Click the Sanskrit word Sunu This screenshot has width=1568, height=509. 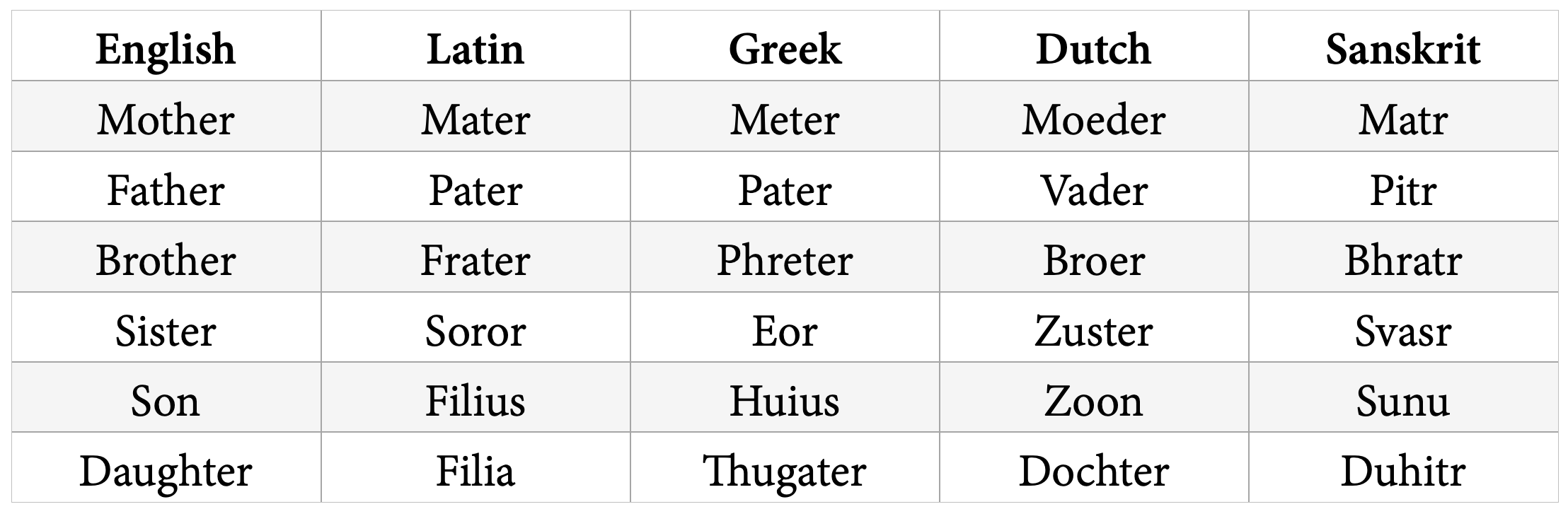click(x=1402, y=401)
